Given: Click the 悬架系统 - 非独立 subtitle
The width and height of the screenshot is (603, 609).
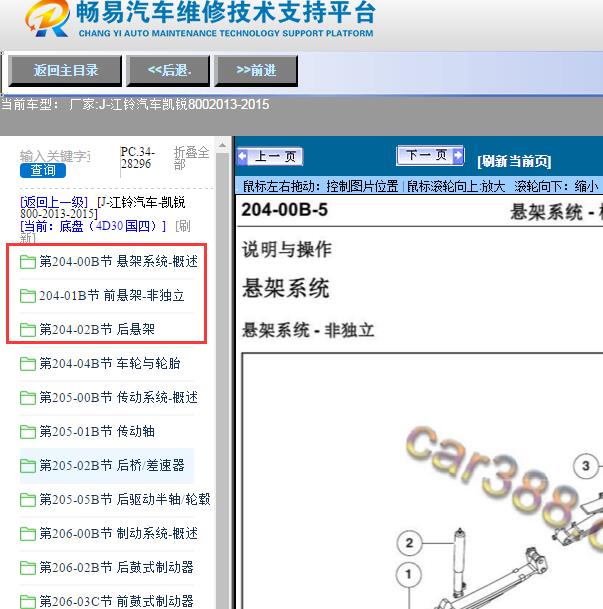Looking at the screenshot, I should [308, 331].
